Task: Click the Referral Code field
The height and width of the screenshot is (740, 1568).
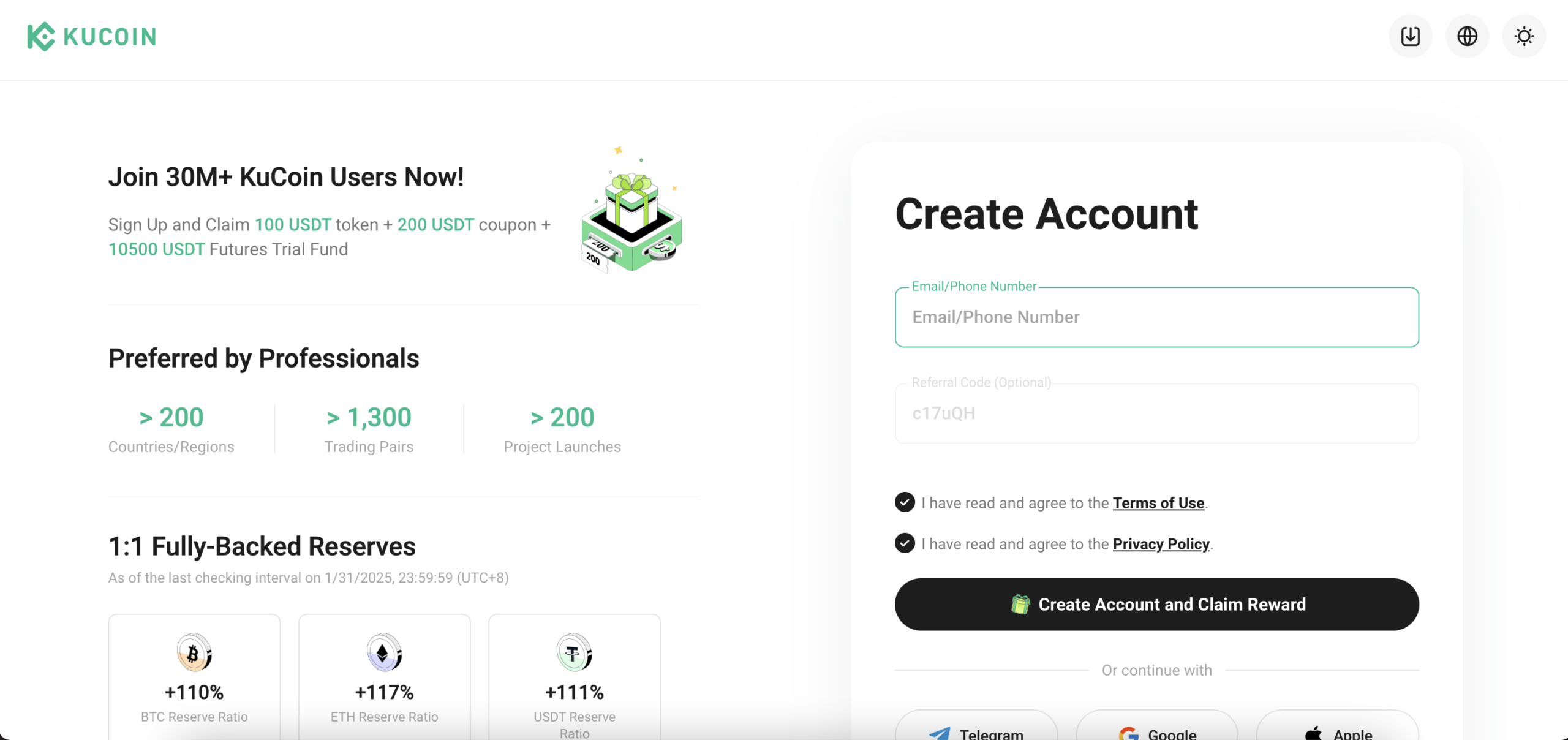Action: (x=1156, y=413)
